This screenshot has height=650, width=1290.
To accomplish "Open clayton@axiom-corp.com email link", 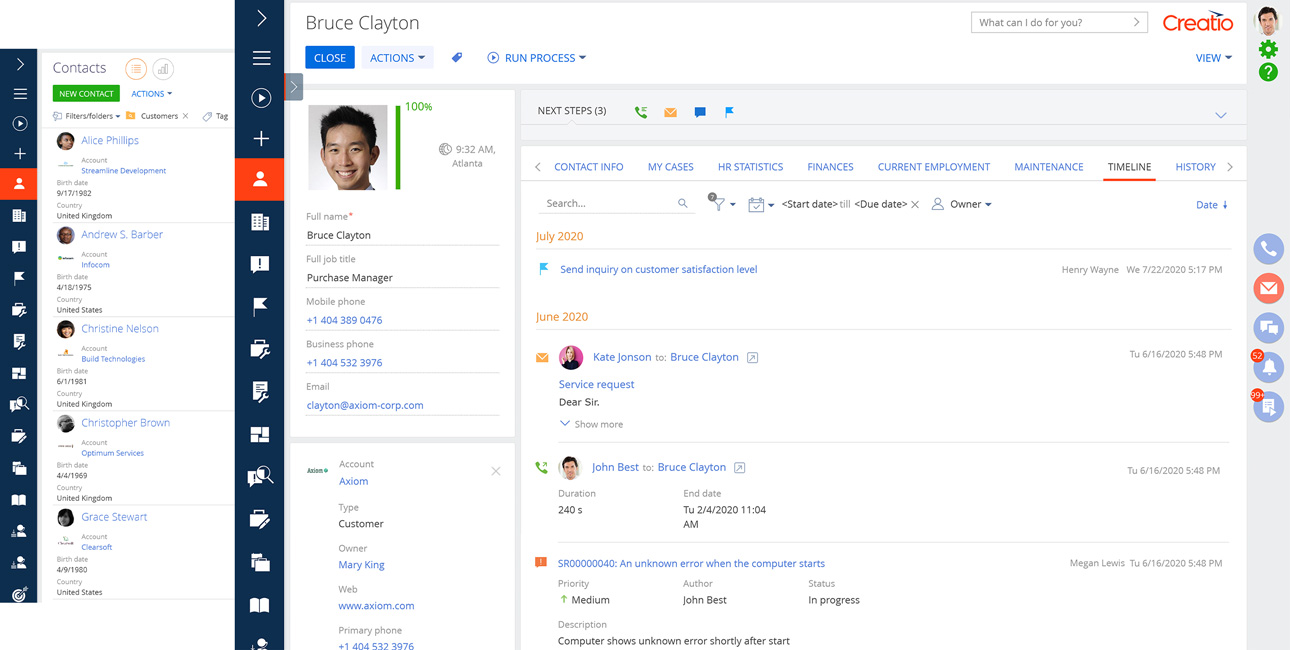I will click(x=365, y=405).
